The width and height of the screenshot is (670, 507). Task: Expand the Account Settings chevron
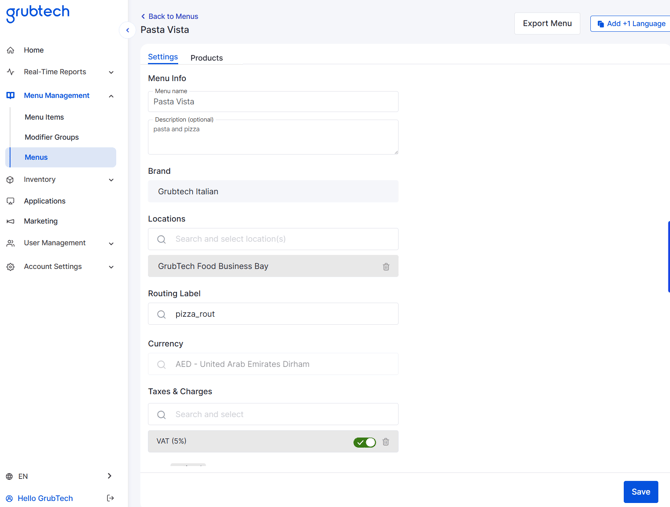point(111,267)
